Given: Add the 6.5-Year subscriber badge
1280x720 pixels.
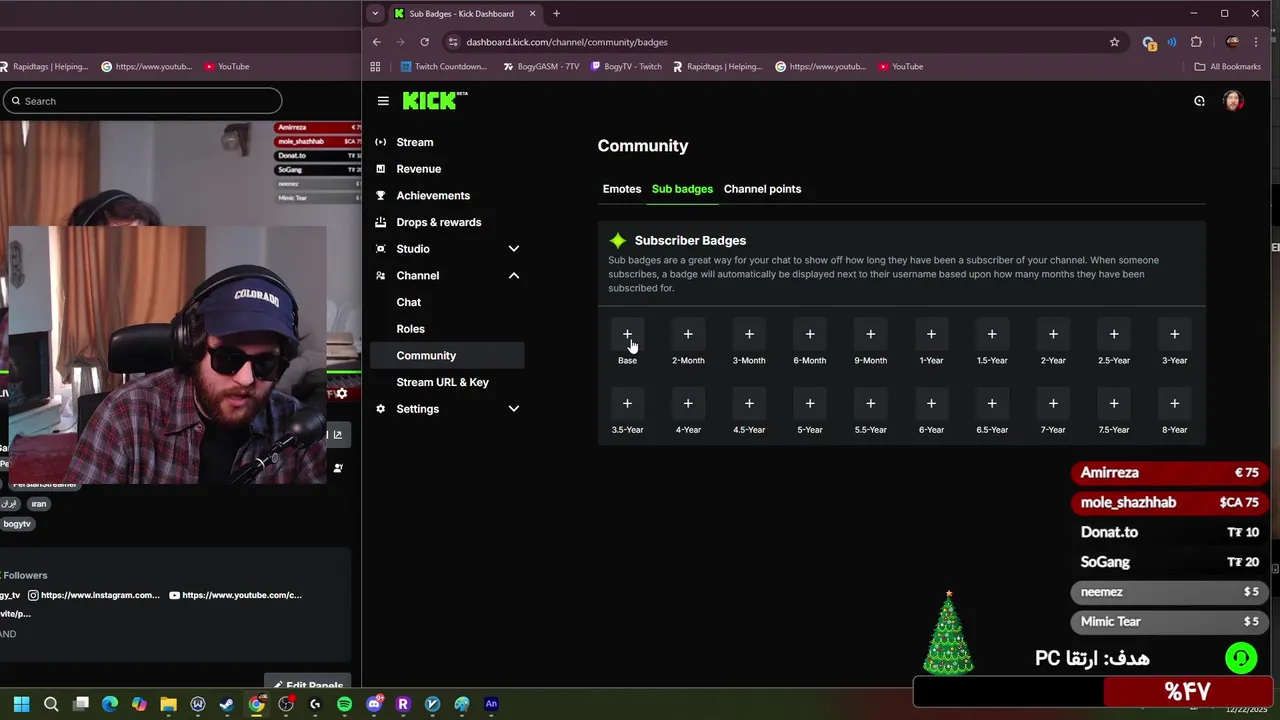Looking at the screenshot, I should click(992, 403).
